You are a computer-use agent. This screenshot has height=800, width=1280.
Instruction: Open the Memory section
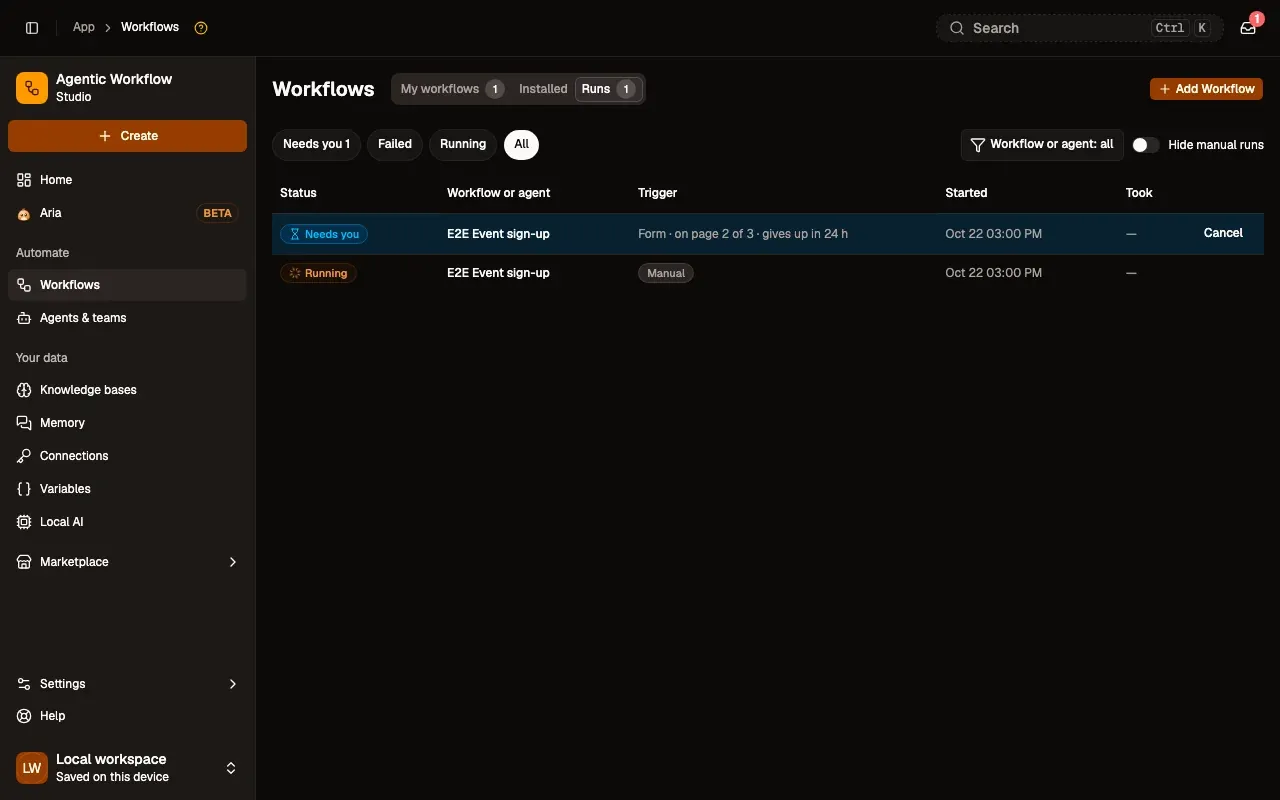pyautogui.click(x=127, y=423)
